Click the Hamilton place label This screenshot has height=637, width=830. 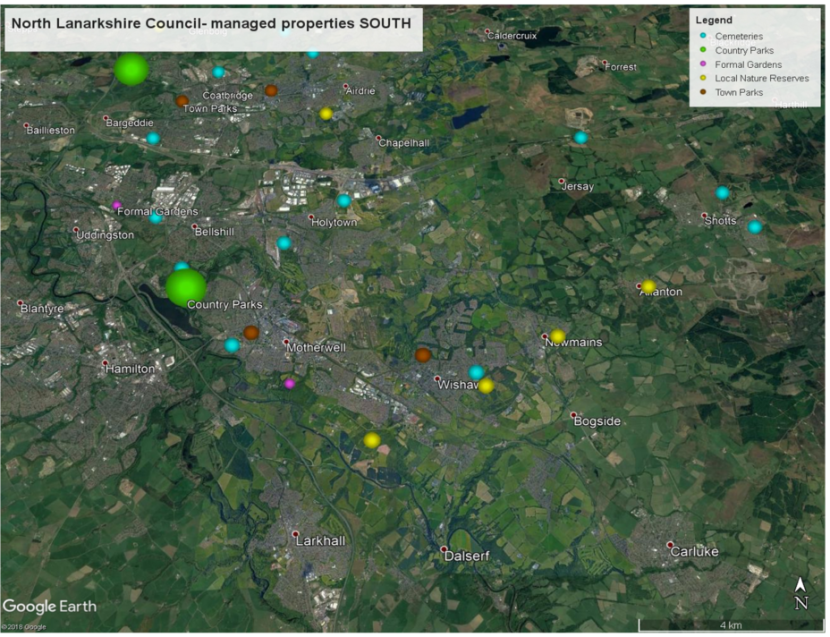(x=130, y=369)
